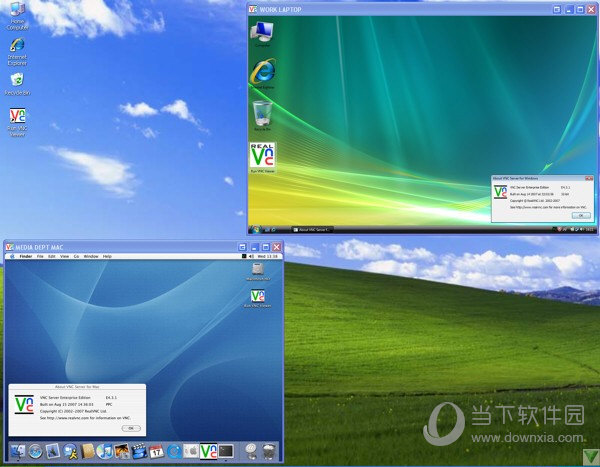The image size is (600, 467).
Task: Open Address Book in Mac dock
Action: (88, 452)
